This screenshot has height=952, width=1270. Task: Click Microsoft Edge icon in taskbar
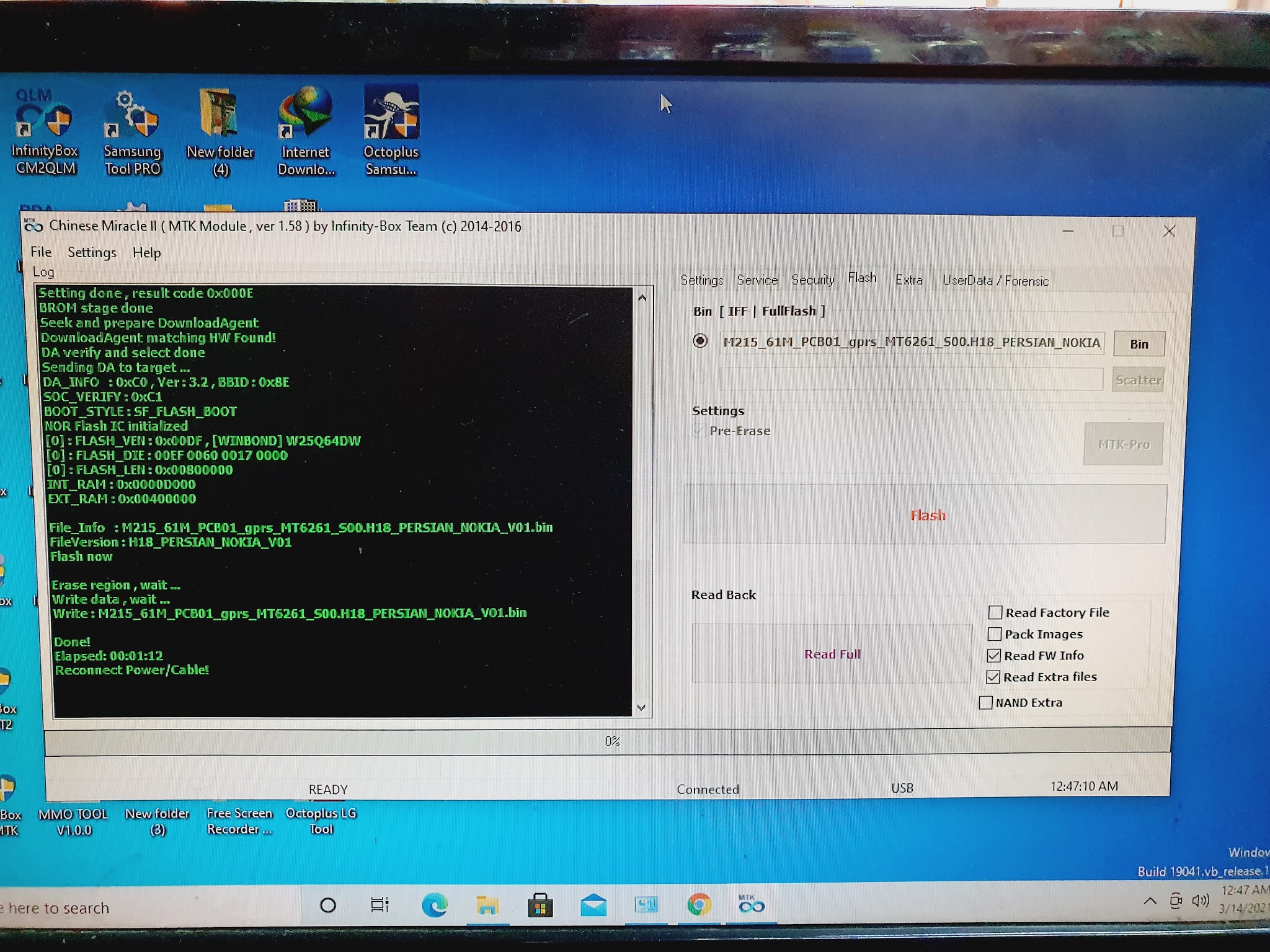[435, 906]
